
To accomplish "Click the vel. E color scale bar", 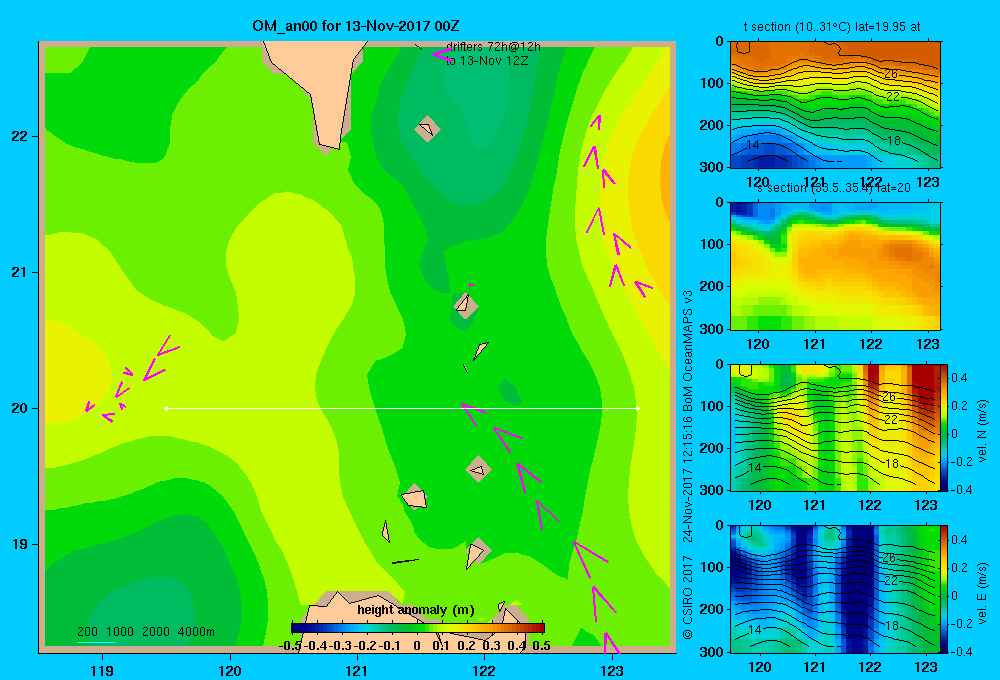I will click(945, 589).
